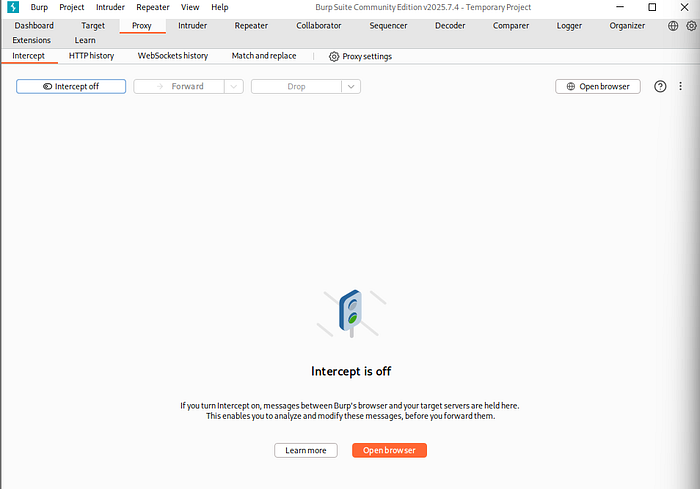Screen dimensions: 700x489
Task: Switch to the Dashboard tab
Action: (34, 25)
